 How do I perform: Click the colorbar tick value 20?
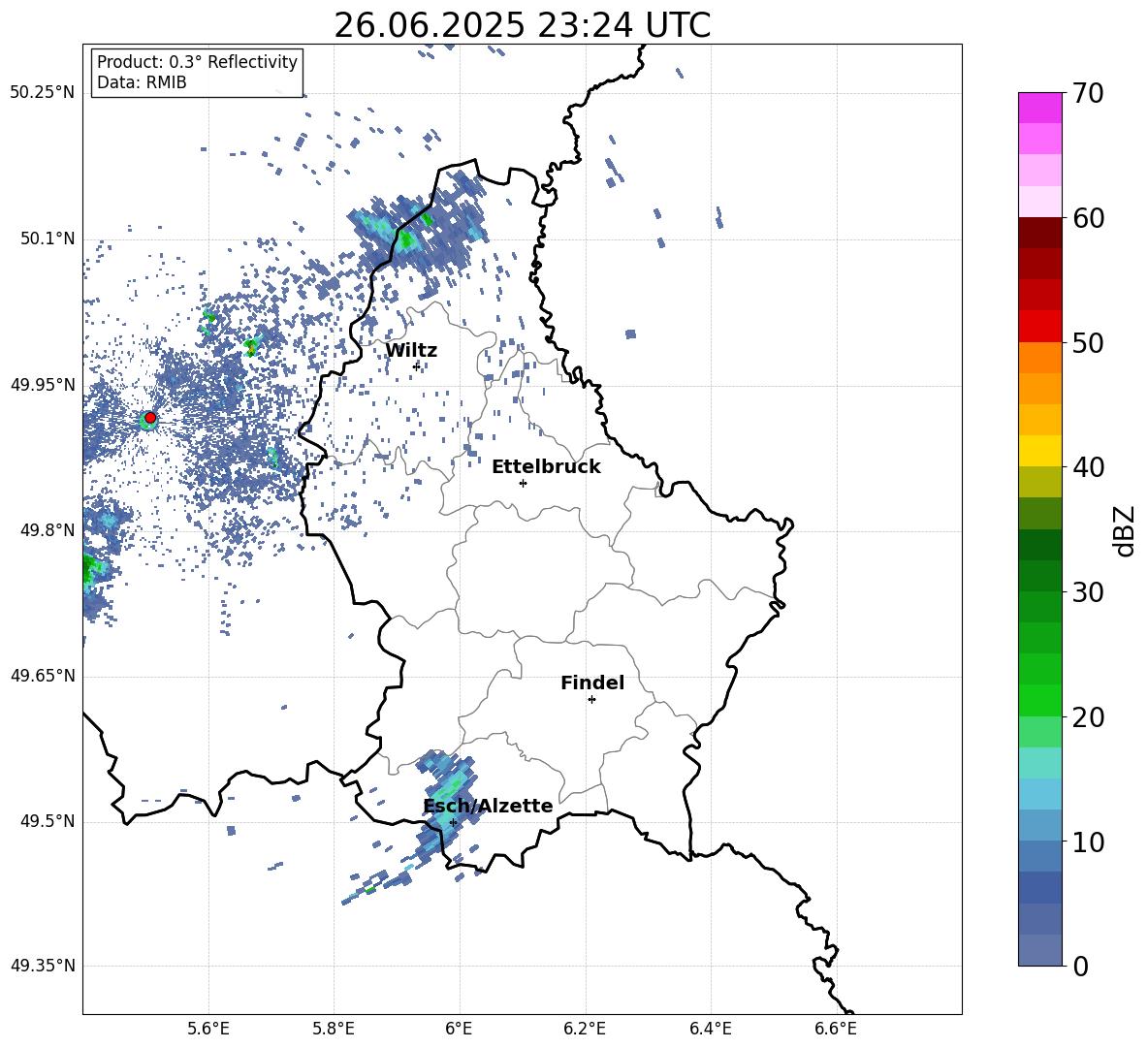click(1088, 717)
